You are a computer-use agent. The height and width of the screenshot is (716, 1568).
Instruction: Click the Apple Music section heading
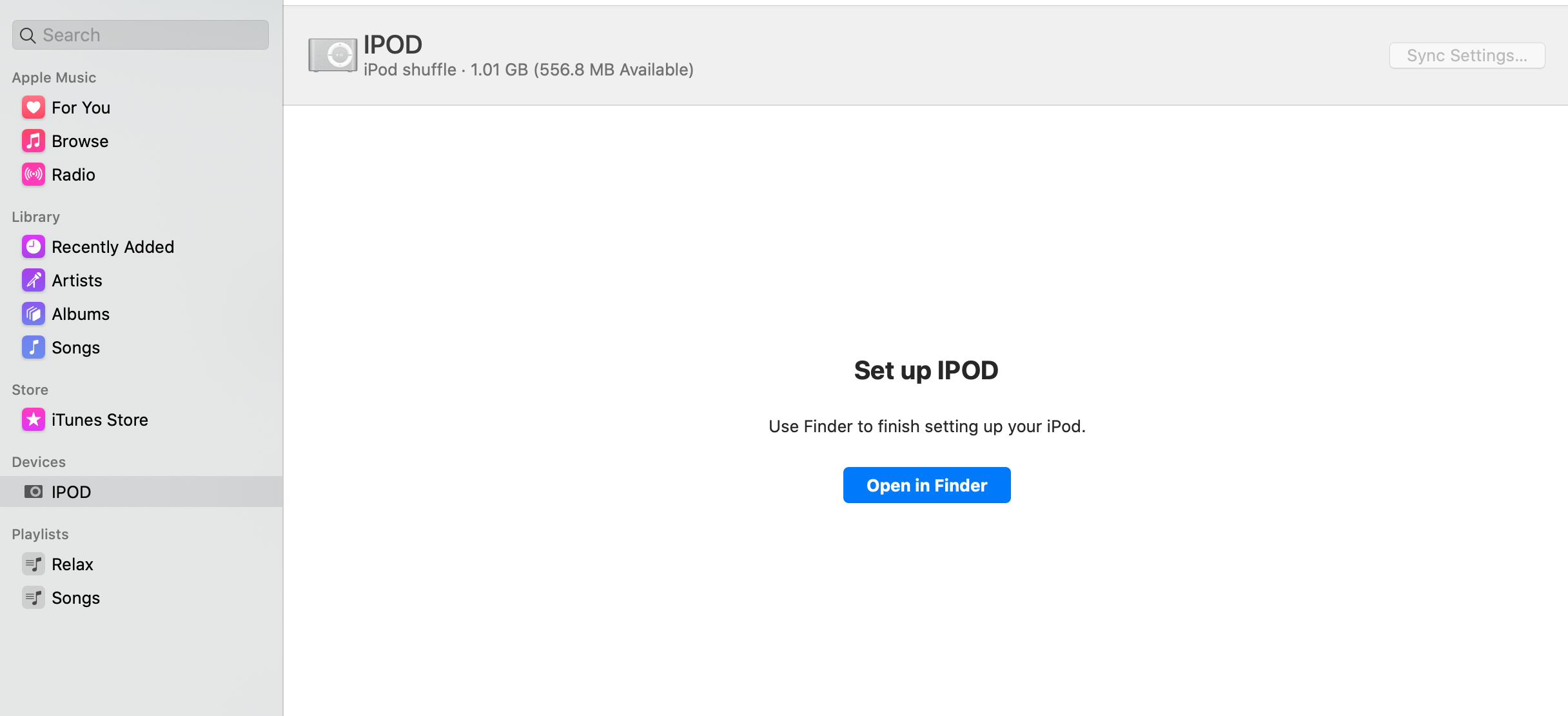[54, 77]
